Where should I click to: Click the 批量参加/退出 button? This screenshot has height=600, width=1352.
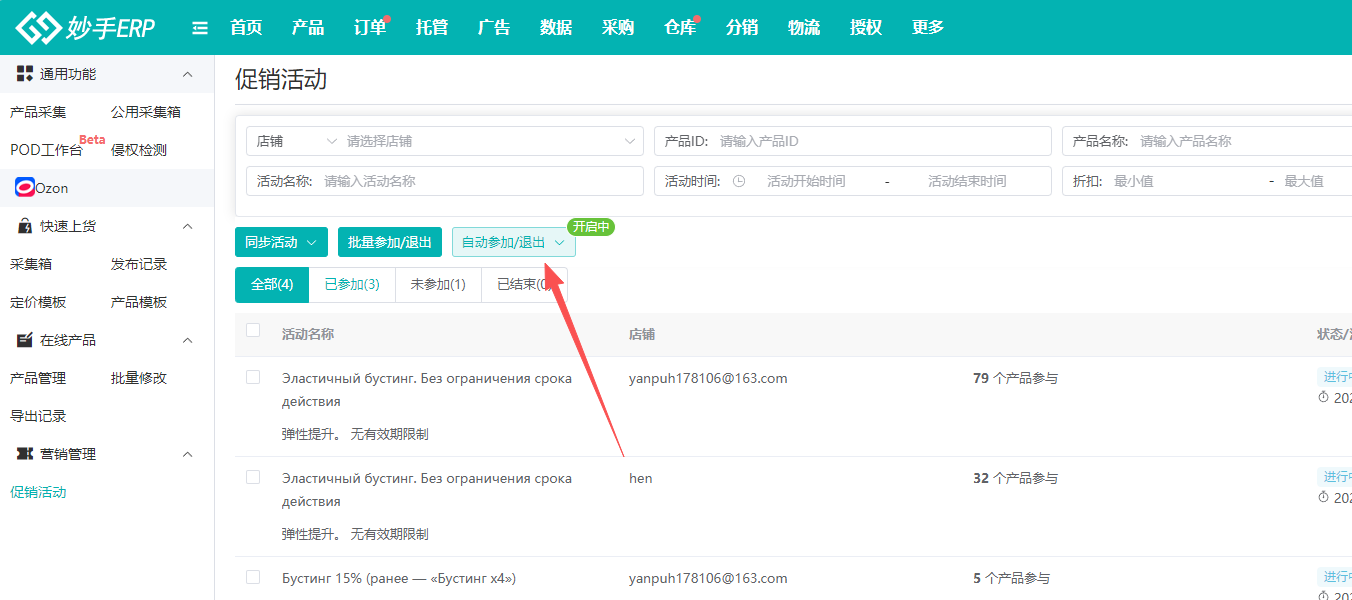[x=390, y=242]
